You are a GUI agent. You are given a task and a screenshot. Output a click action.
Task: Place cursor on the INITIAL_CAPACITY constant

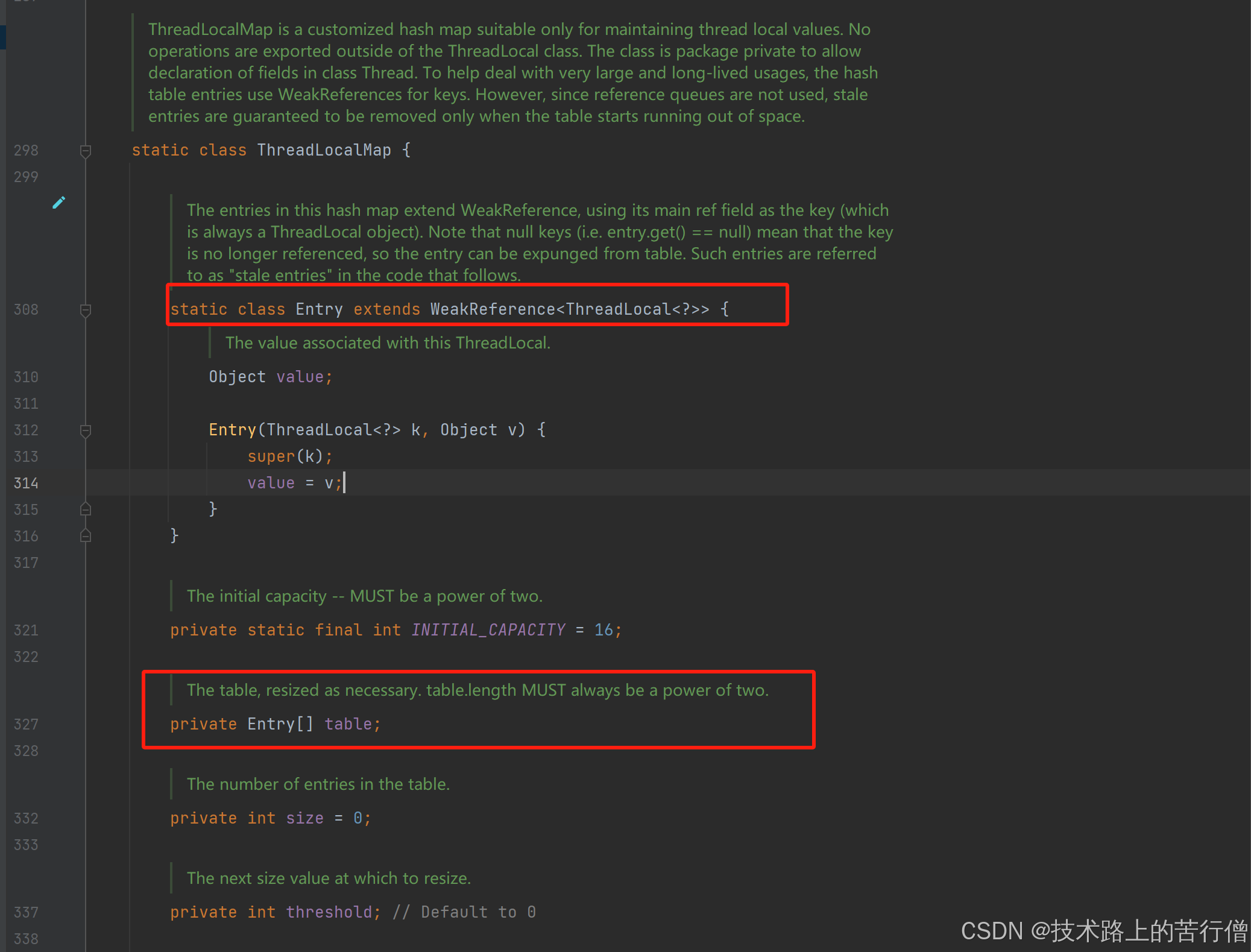coord(488,629)
